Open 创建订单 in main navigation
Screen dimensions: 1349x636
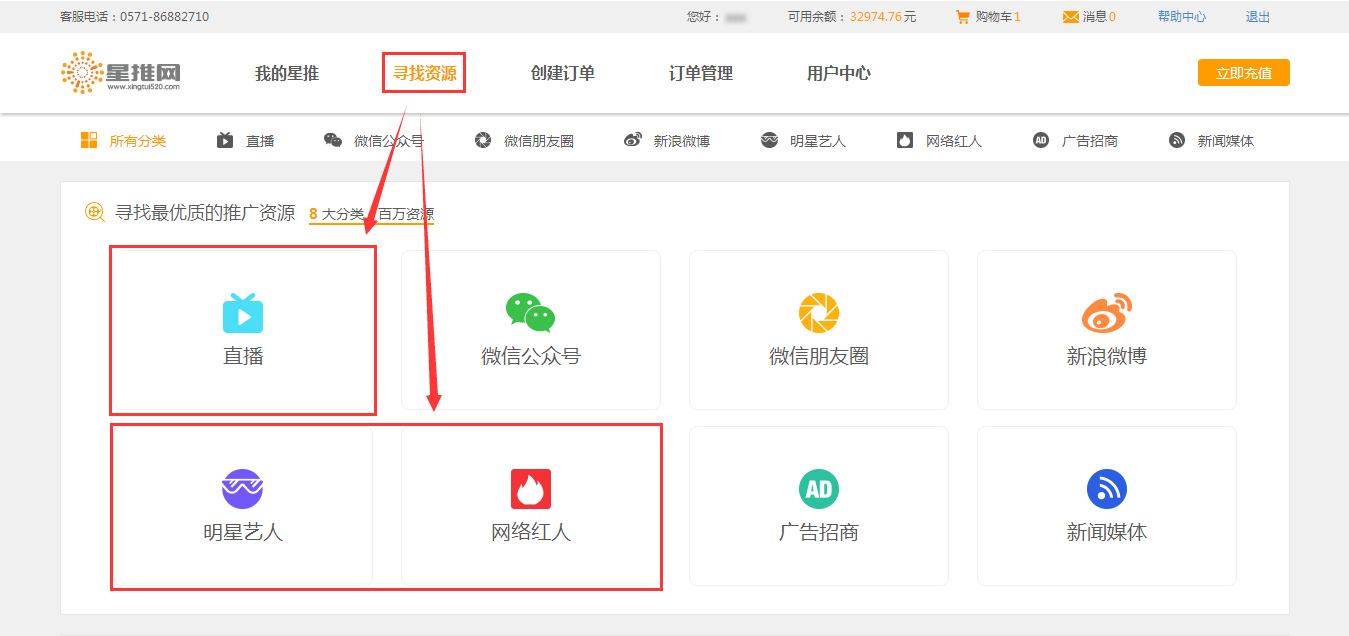click(563, 73)
